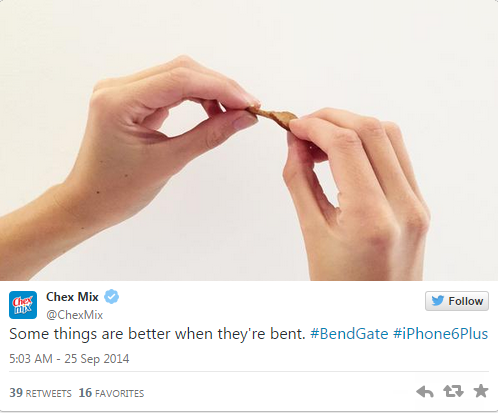Click the reply arrow icon
This screenshot has height=413, width=498.
425,392
